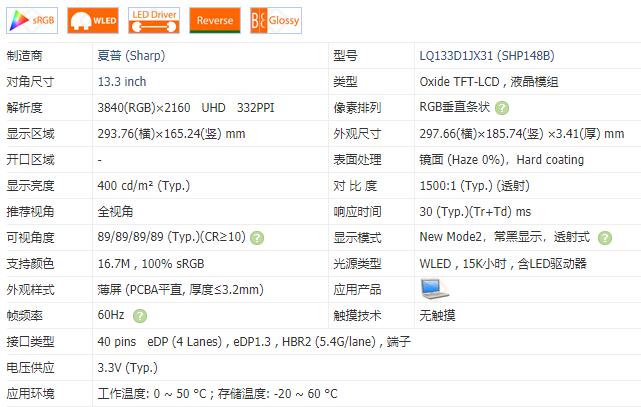The width and height of the screenshot is (641, 407).
Task: Click the Glossy surface badge
Action: 276,20
